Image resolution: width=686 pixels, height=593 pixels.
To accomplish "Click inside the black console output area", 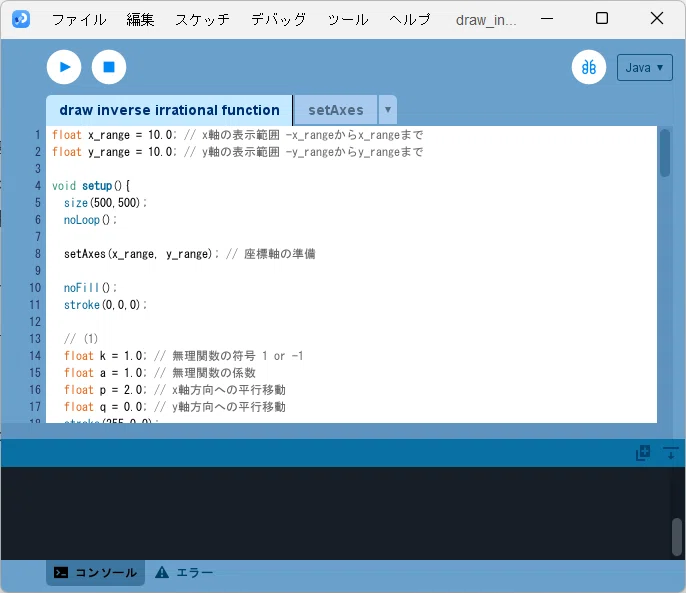I will point(336,513).
